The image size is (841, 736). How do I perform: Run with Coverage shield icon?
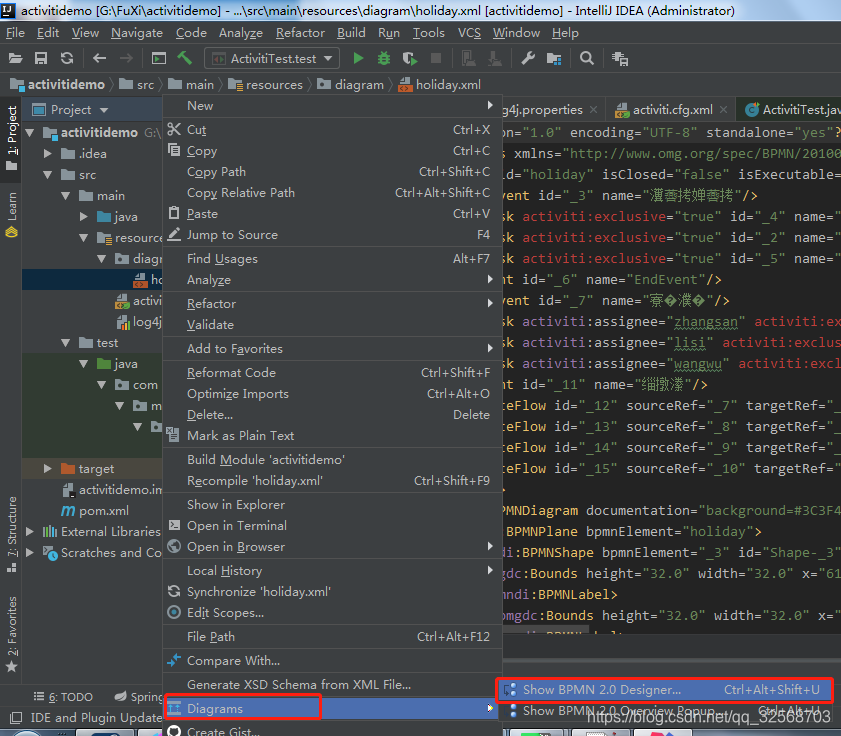click(x=410, y=58)
